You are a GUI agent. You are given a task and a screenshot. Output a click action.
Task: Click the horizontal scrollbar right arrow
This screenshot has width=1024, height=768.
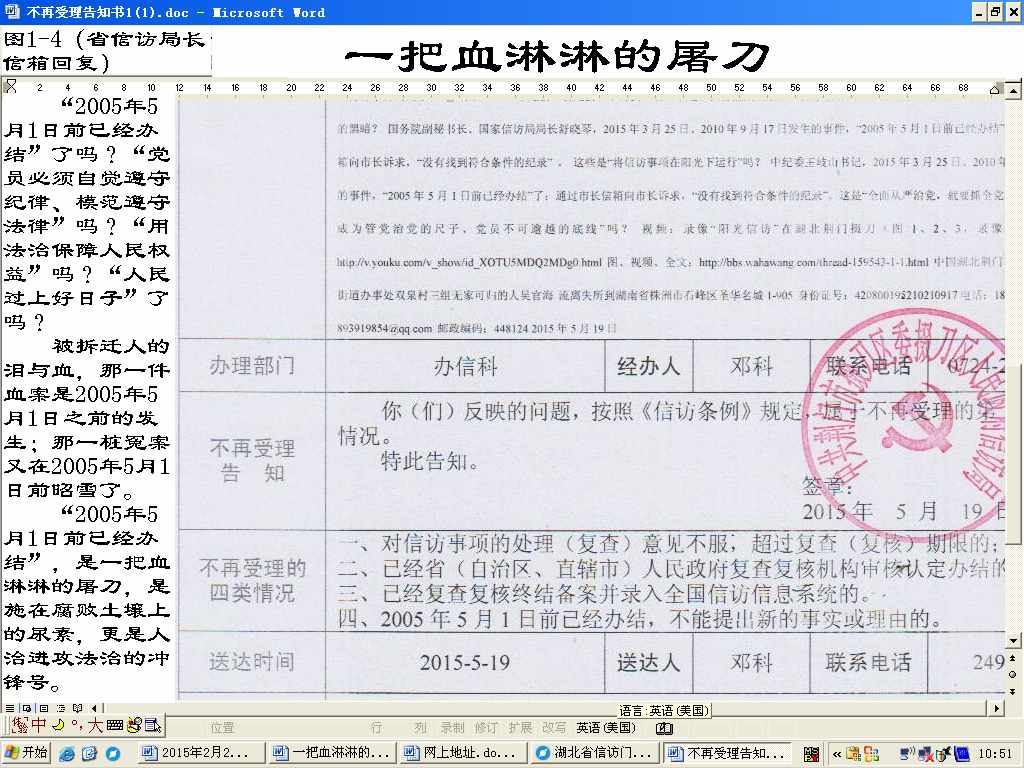pyautogui.click(x=995, y=709)
